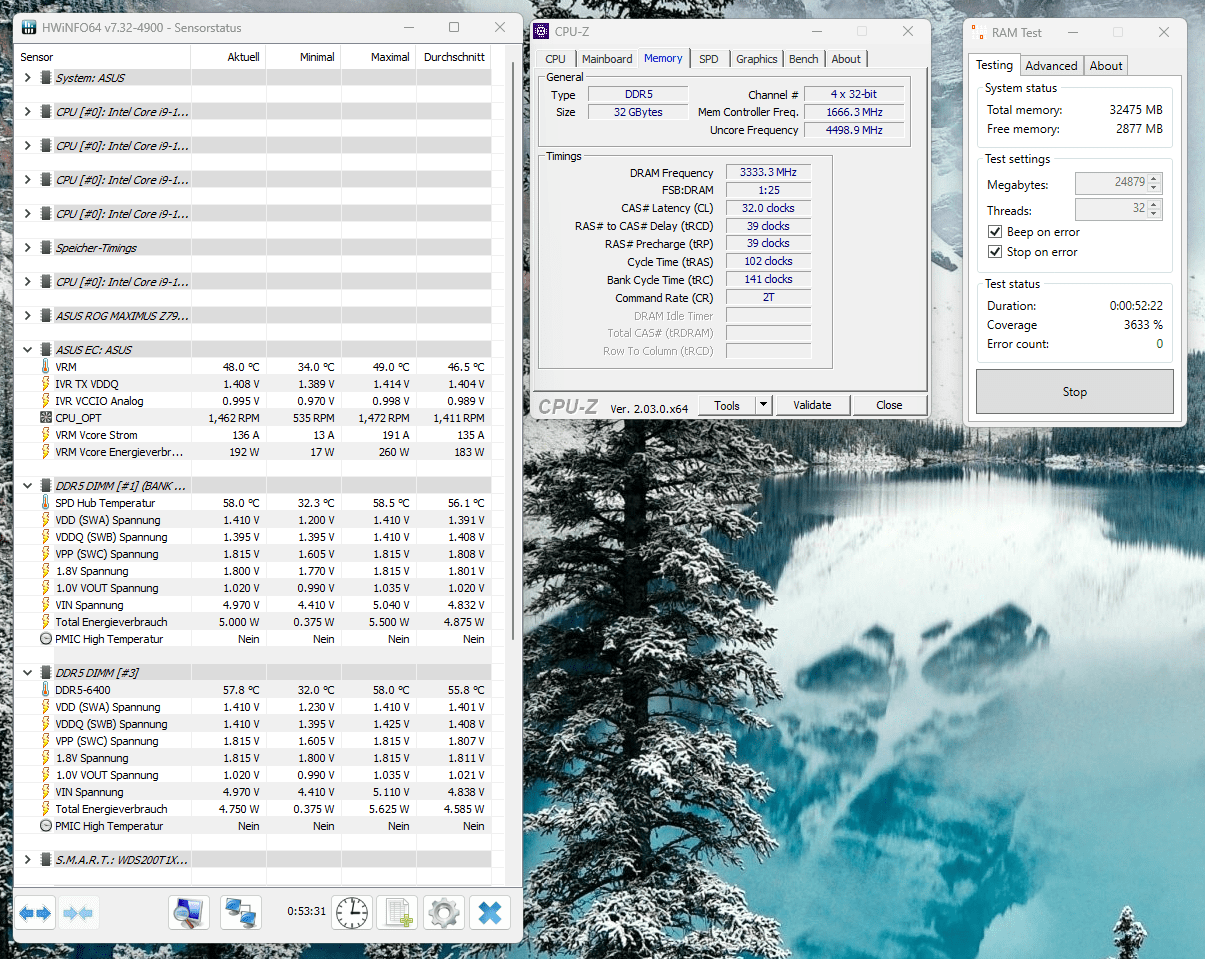Click the Coverage value 3633 %
Screen dimensions: 1205x959
point(1143,325)
